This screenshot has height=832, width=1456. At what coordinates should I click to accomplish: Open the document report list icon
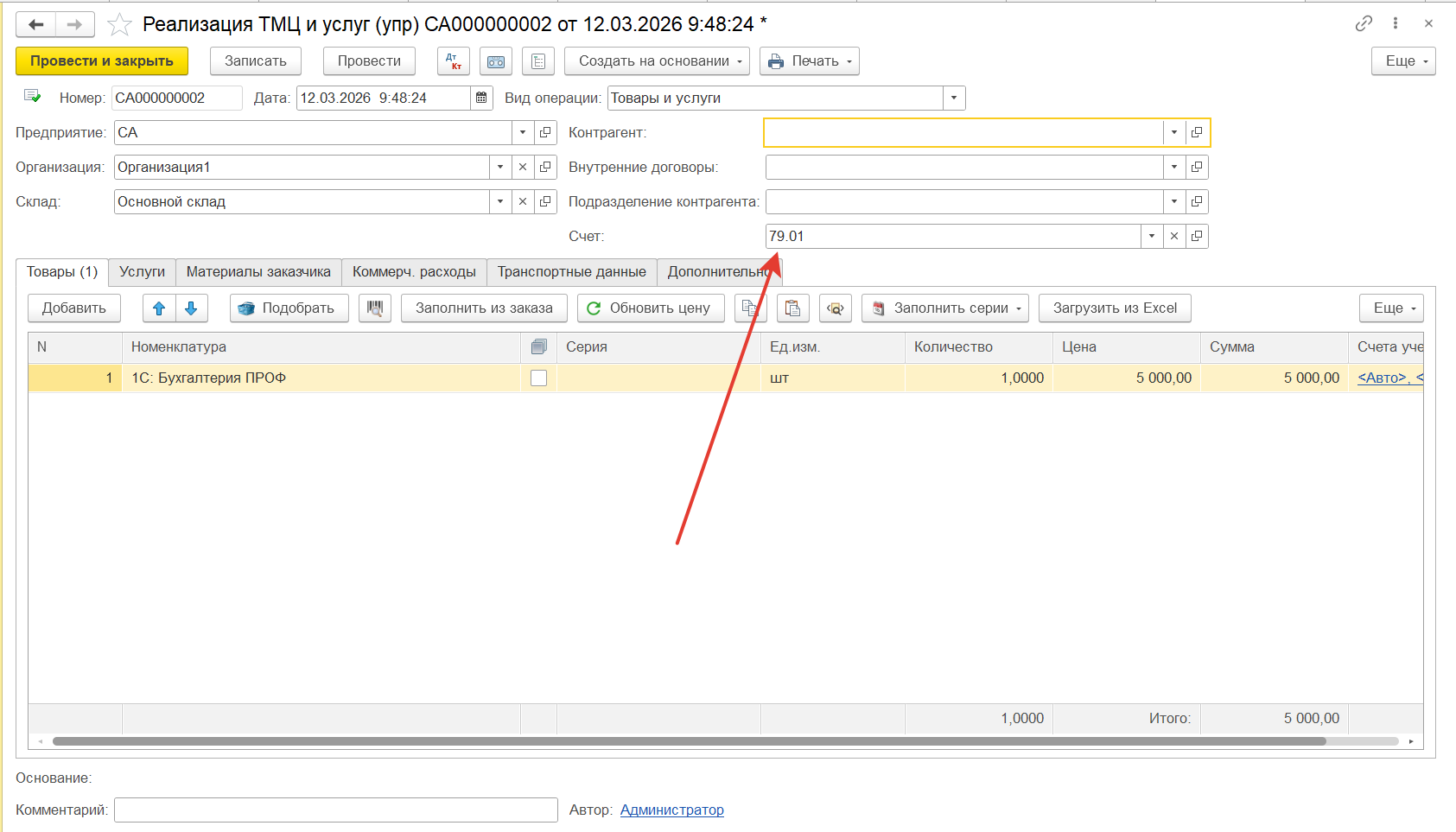[x=538, y=61]
